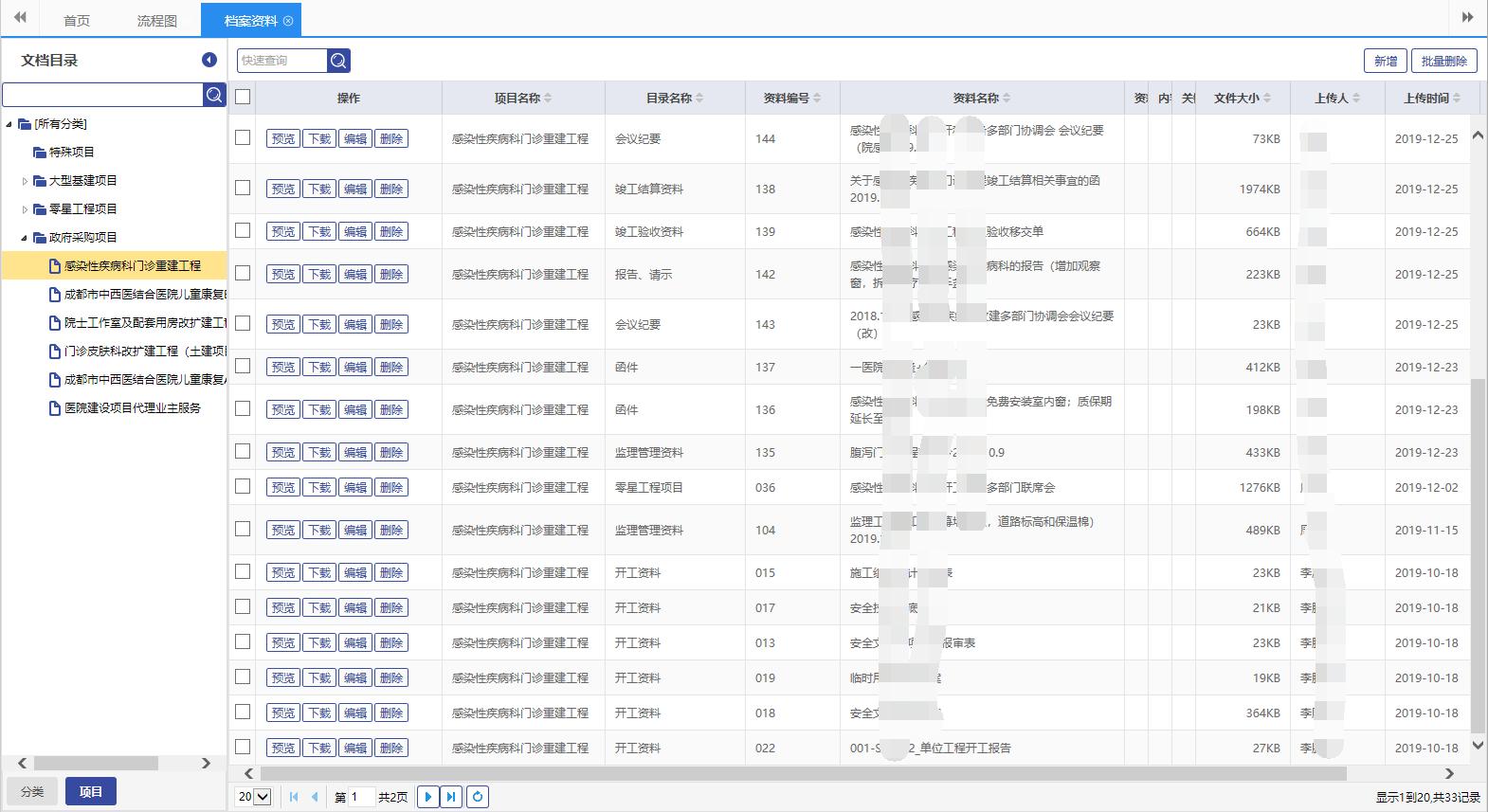Click the 新增 button
Image resolution: width=1488 pixels, height=812 pixels.
(1385, 61)
